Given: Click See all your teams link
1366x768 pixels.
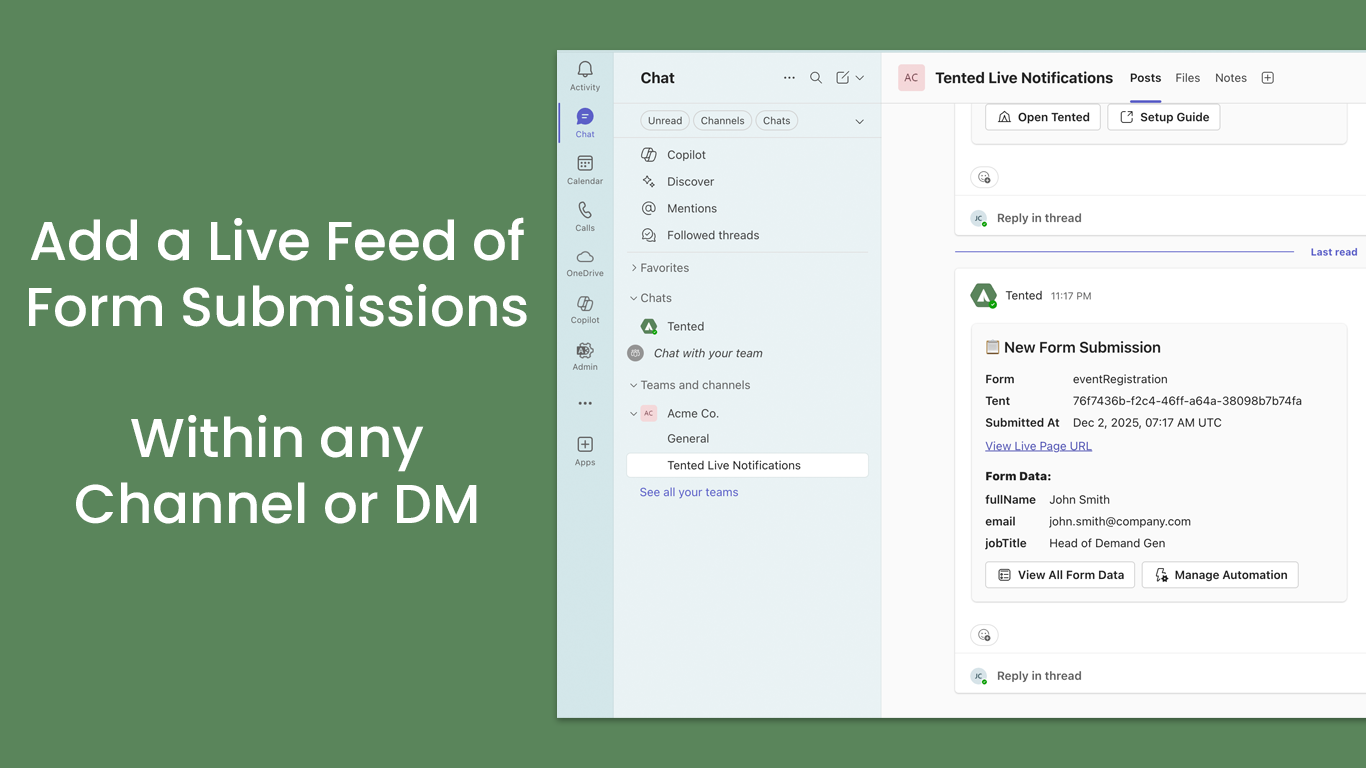Looking at the screenshot, I should point(689,492).
